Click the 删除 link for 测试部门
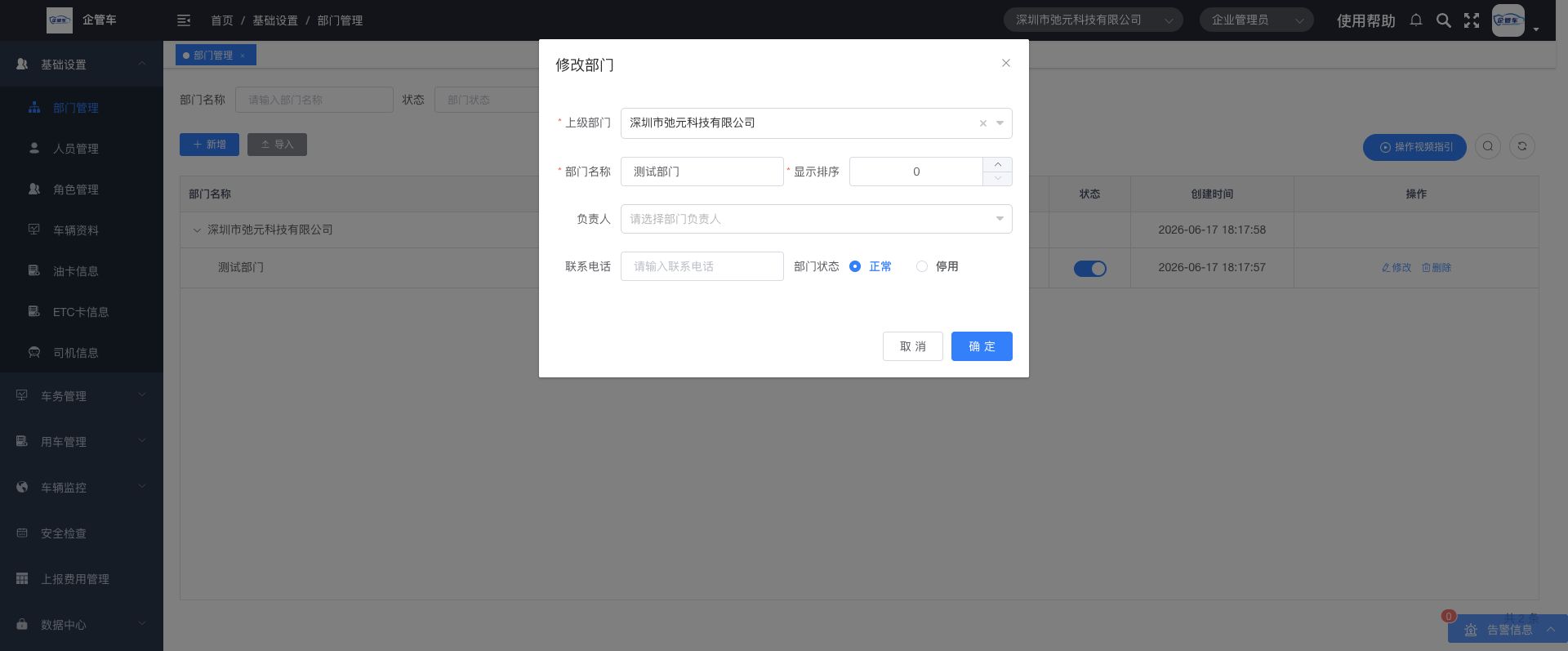1568x651 pixels. click(x=1437, y=268)
